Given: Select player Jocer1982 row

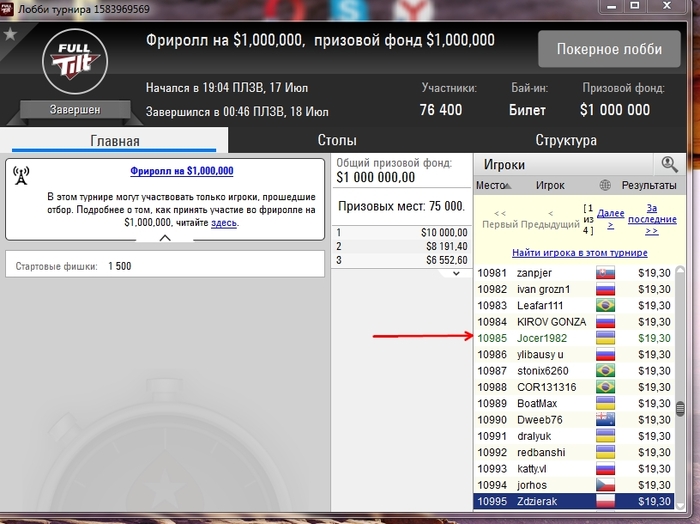Looking at the screenshot, I should coord(574,338).
